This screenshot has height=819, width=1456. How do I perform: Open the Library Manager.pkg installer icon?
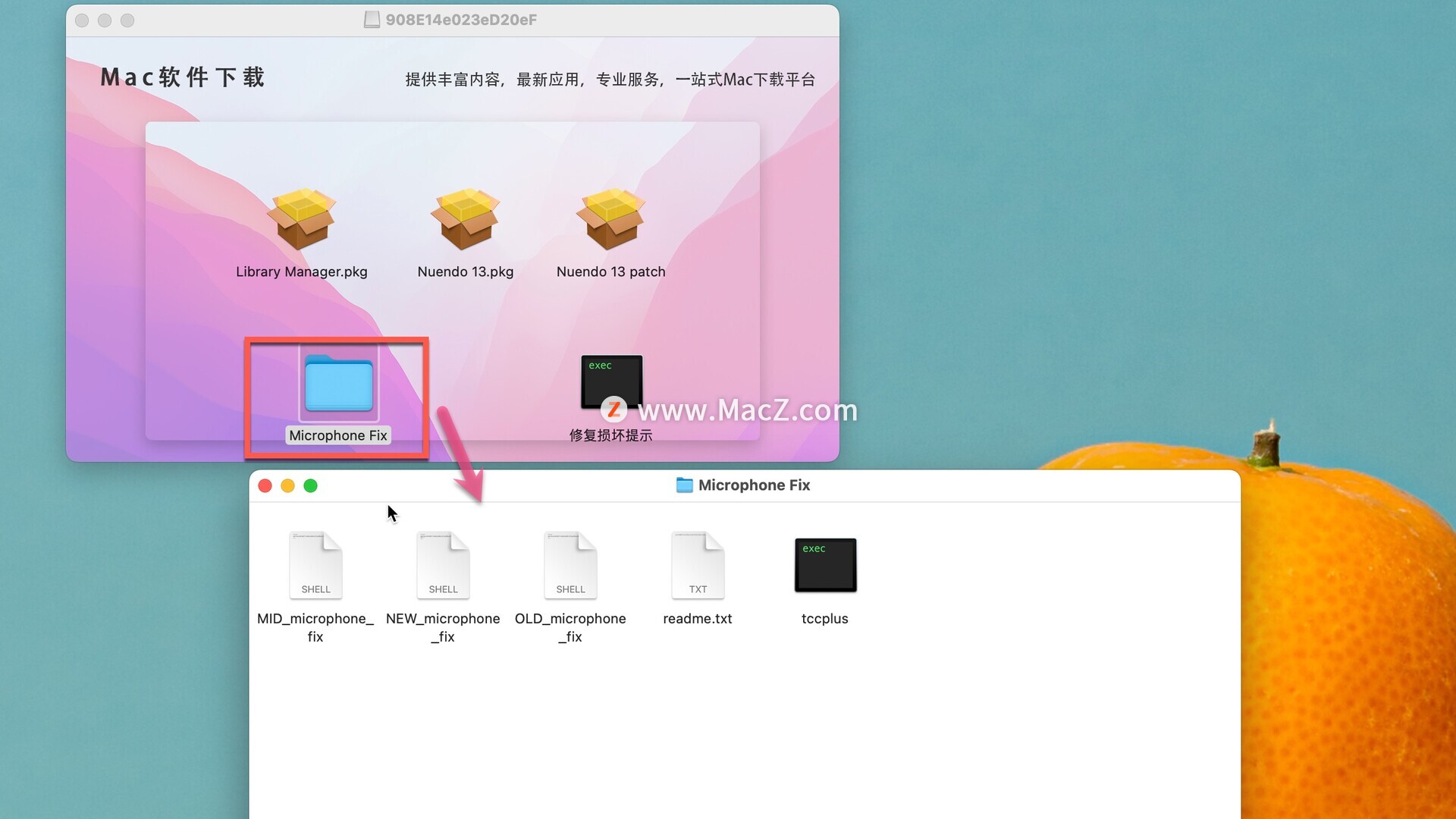301,219
